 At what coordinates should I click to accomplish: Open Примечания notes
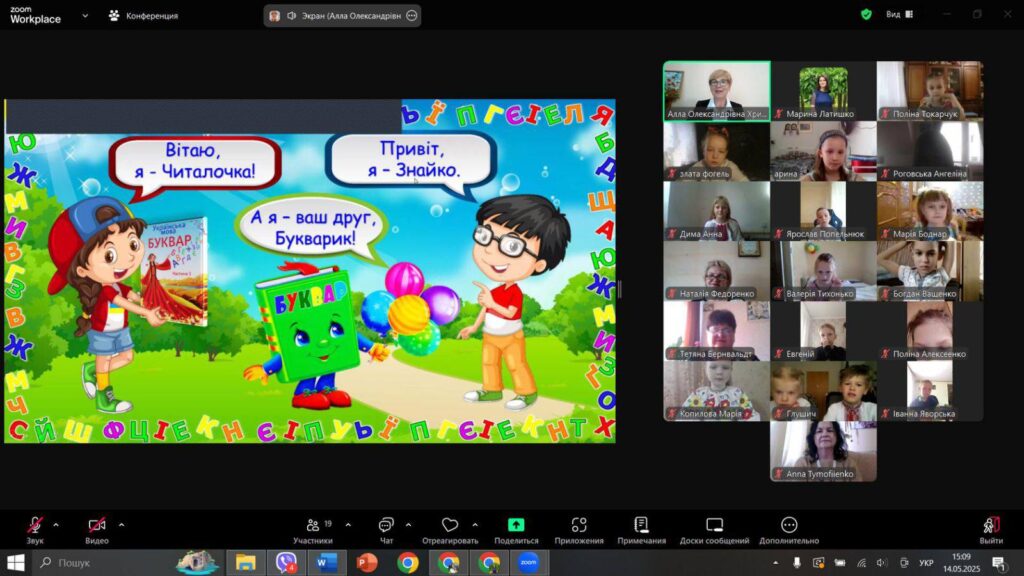point(641,530)
